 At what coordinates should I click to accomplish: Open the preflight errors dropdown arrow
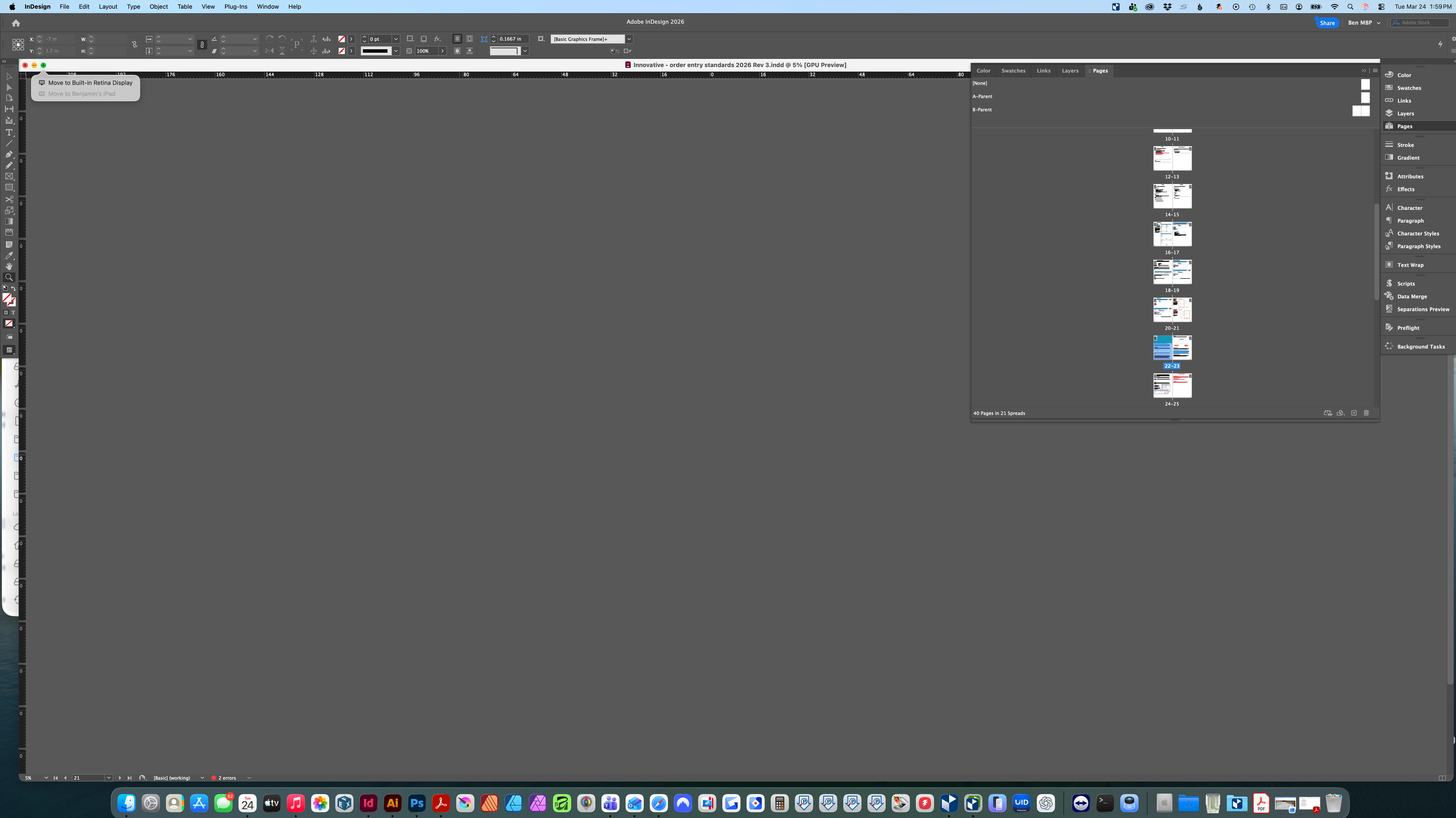tap(249, 778)
